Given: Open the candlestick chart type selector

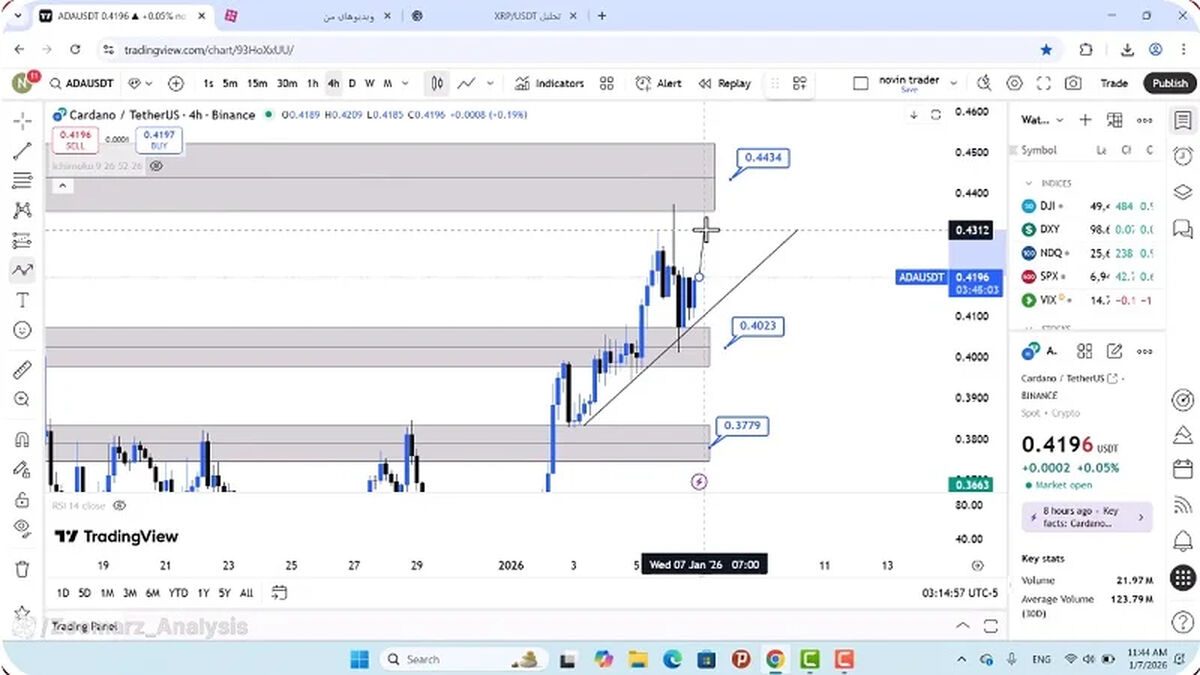Looking at the screenshot, I should (437, 83).
